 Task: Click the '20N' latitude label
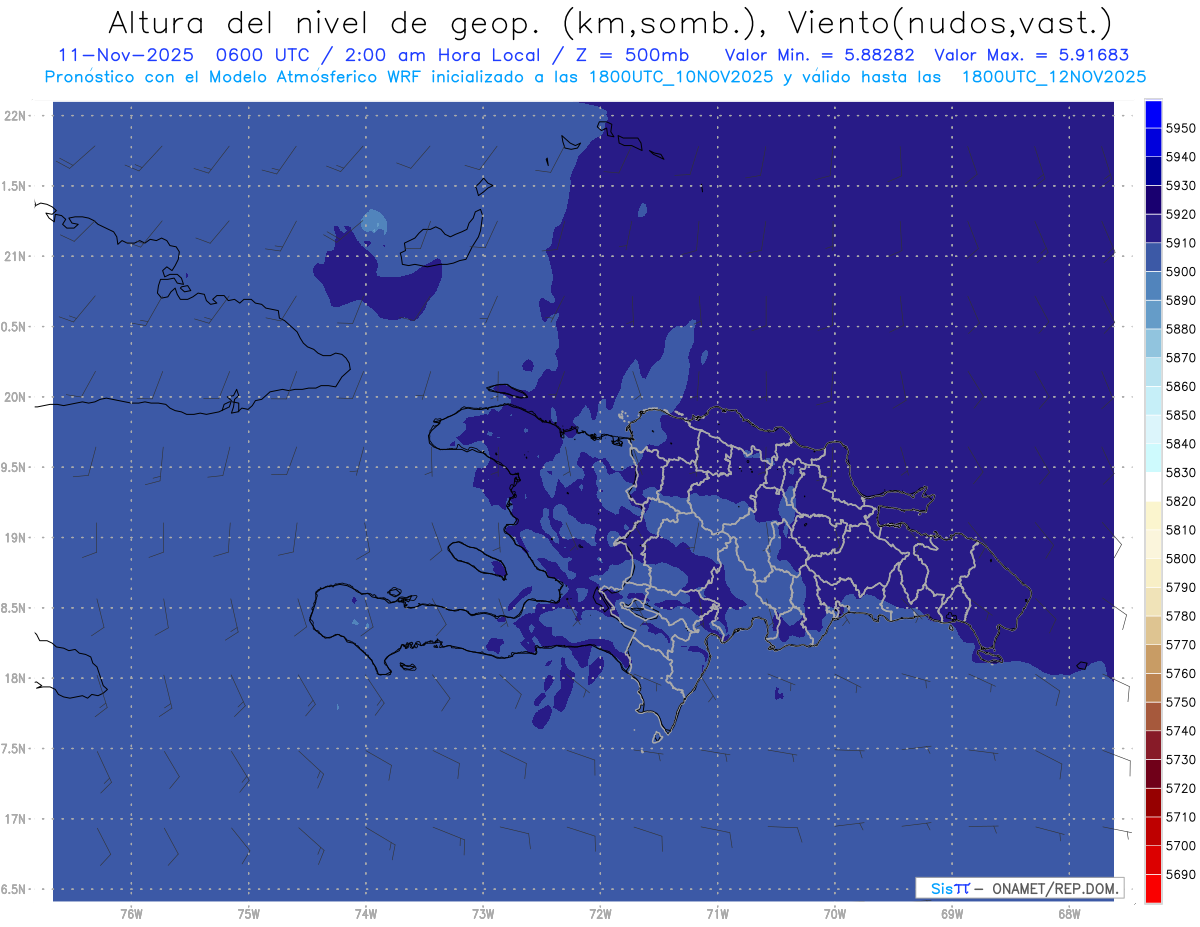(15, 397)
